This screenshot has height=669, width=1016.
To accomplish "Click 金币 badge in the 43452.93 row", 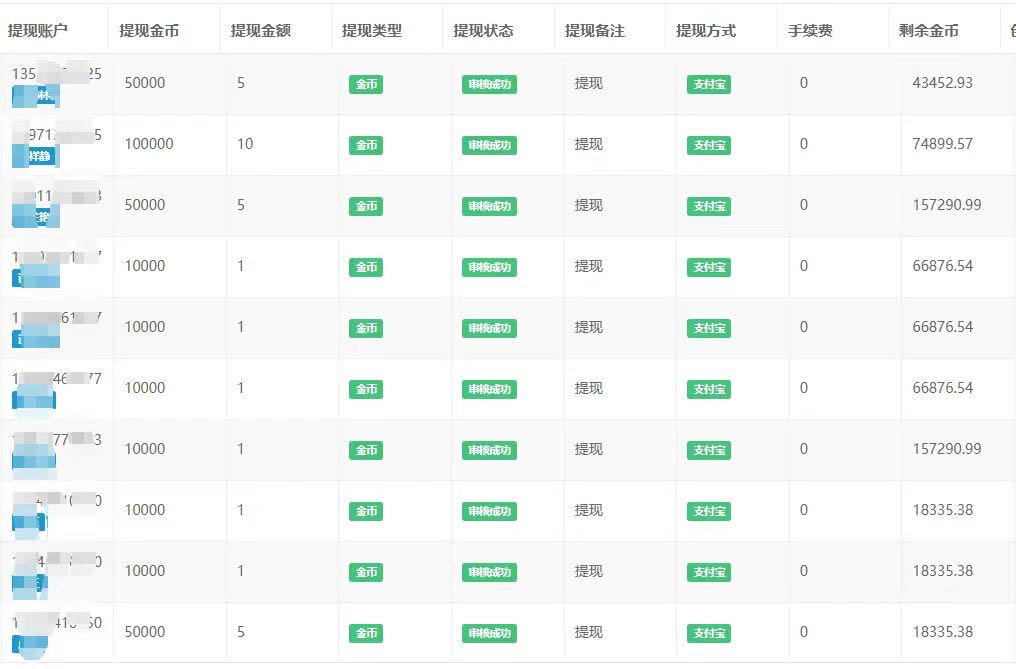I will pyautogui.click(x=366, y=84).
